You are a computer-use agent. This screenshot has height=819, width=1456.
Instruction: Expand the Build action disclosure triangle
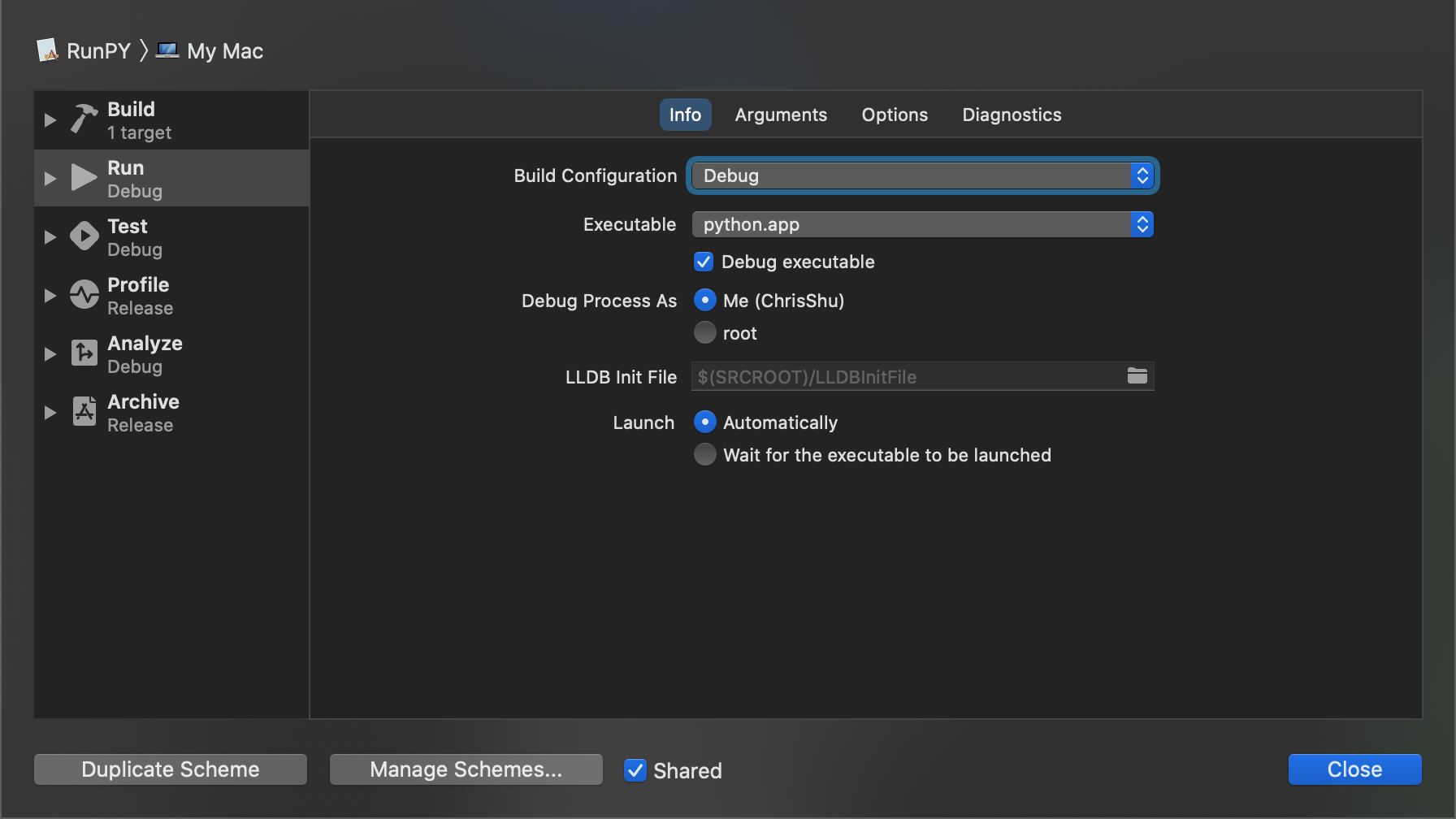(x=50, y=120)
